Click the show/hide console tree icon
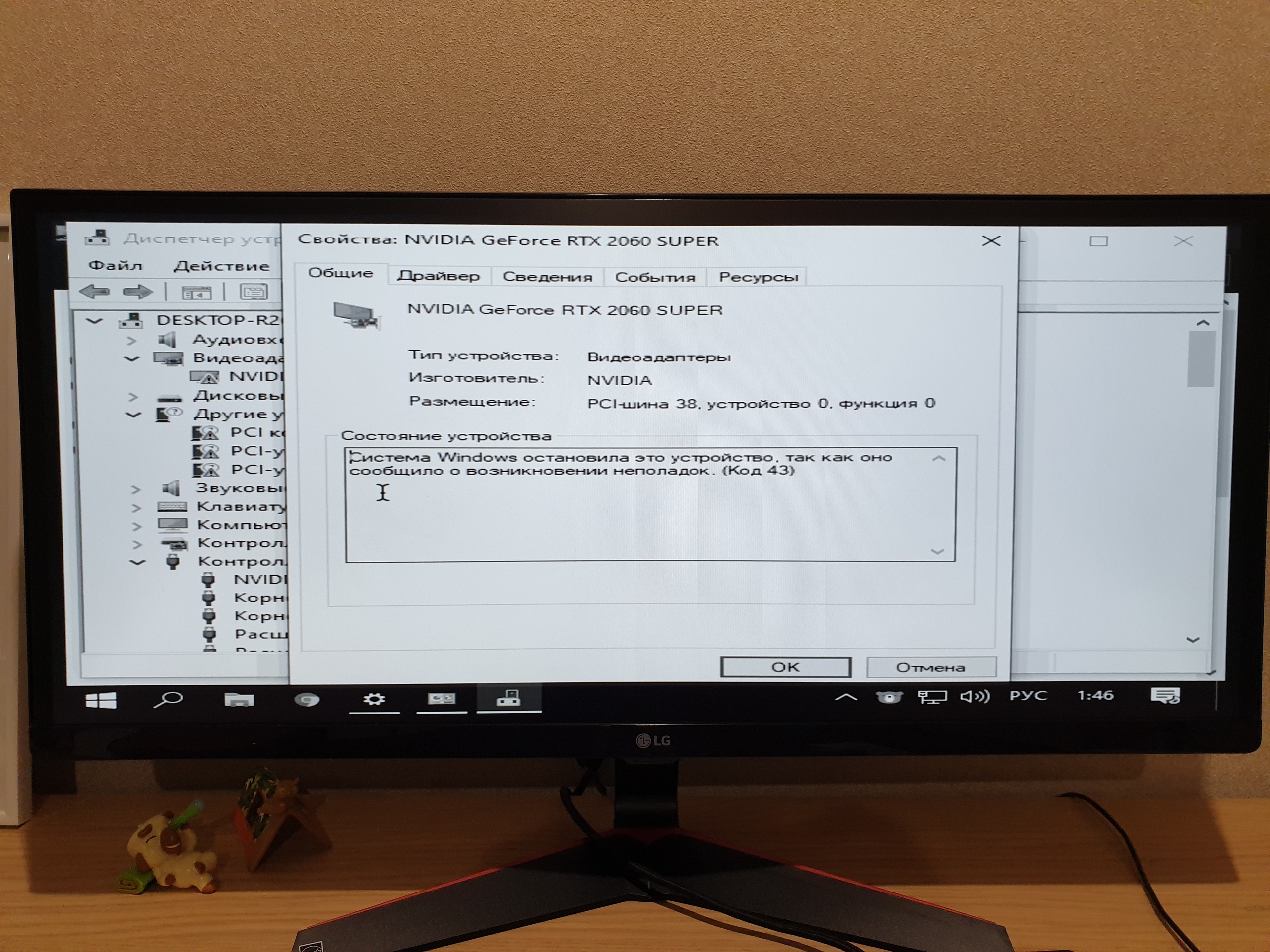Viewport: 1270px width, 952px height. click(196, 293)
